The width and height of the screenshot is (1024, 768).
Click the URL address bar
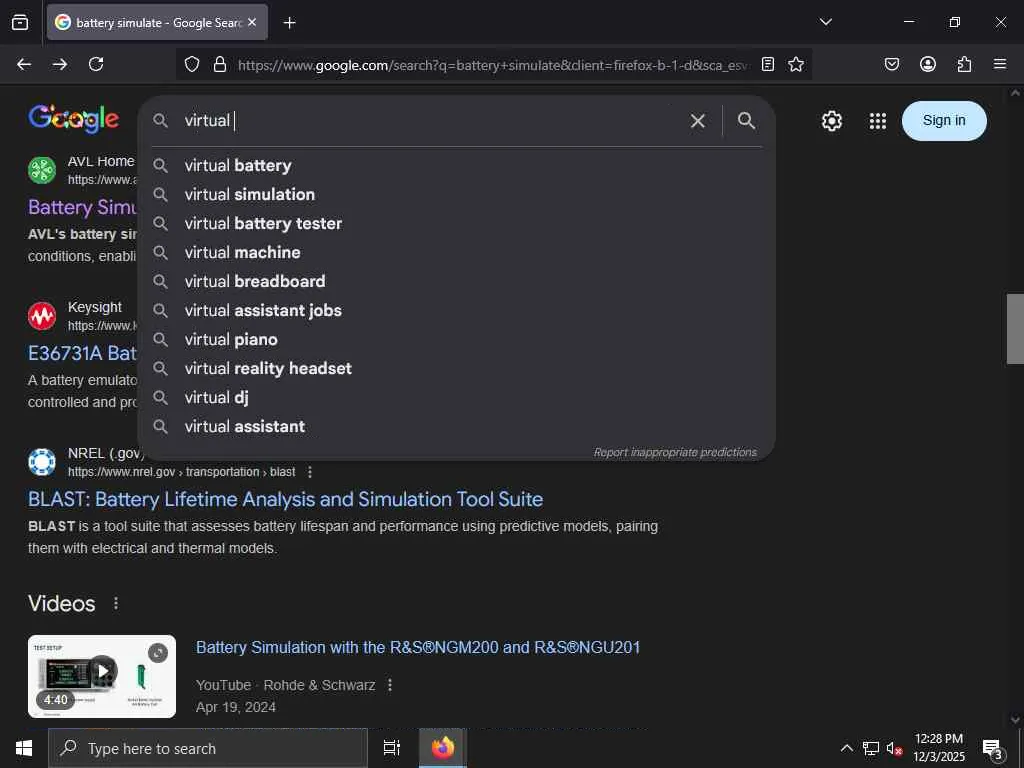(493, 65)
